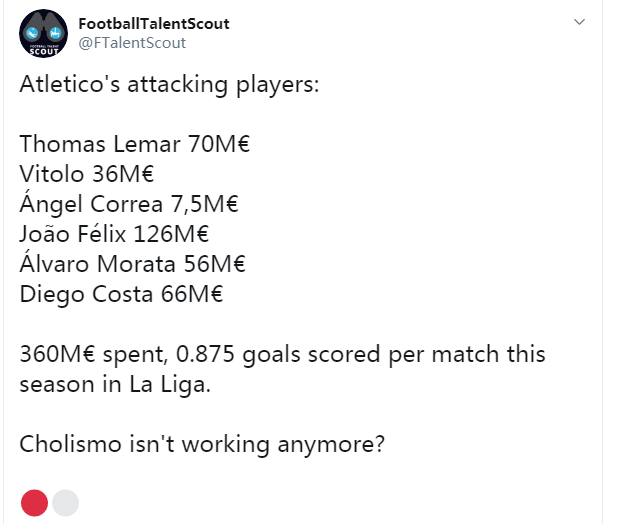Click the Vitolo 36M€ line
Image resolution: width=617 pixels, height=524 pixels.
pos(87,174)
